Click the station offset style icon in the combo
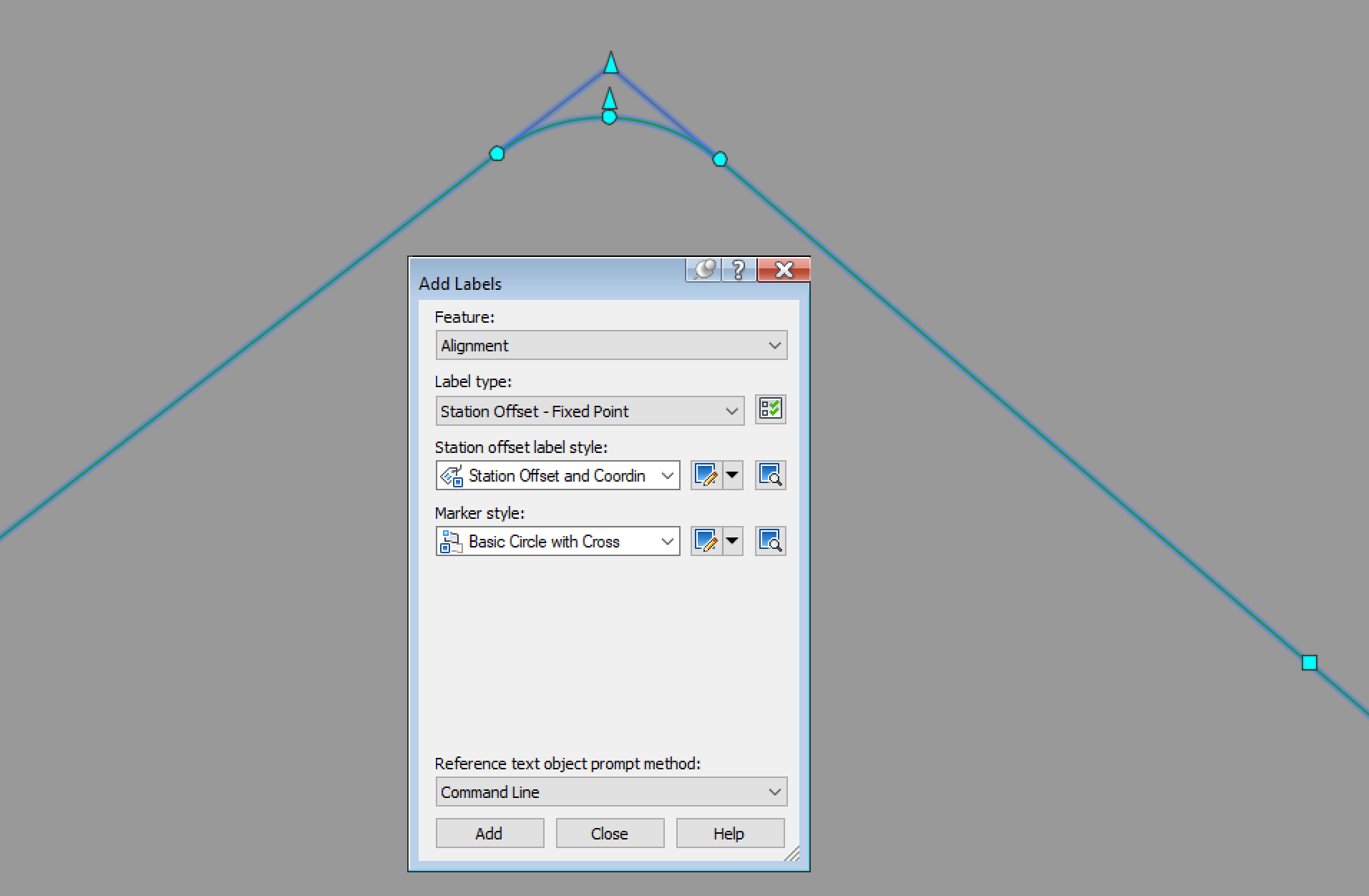The image size is (1369, 896). 451,475
